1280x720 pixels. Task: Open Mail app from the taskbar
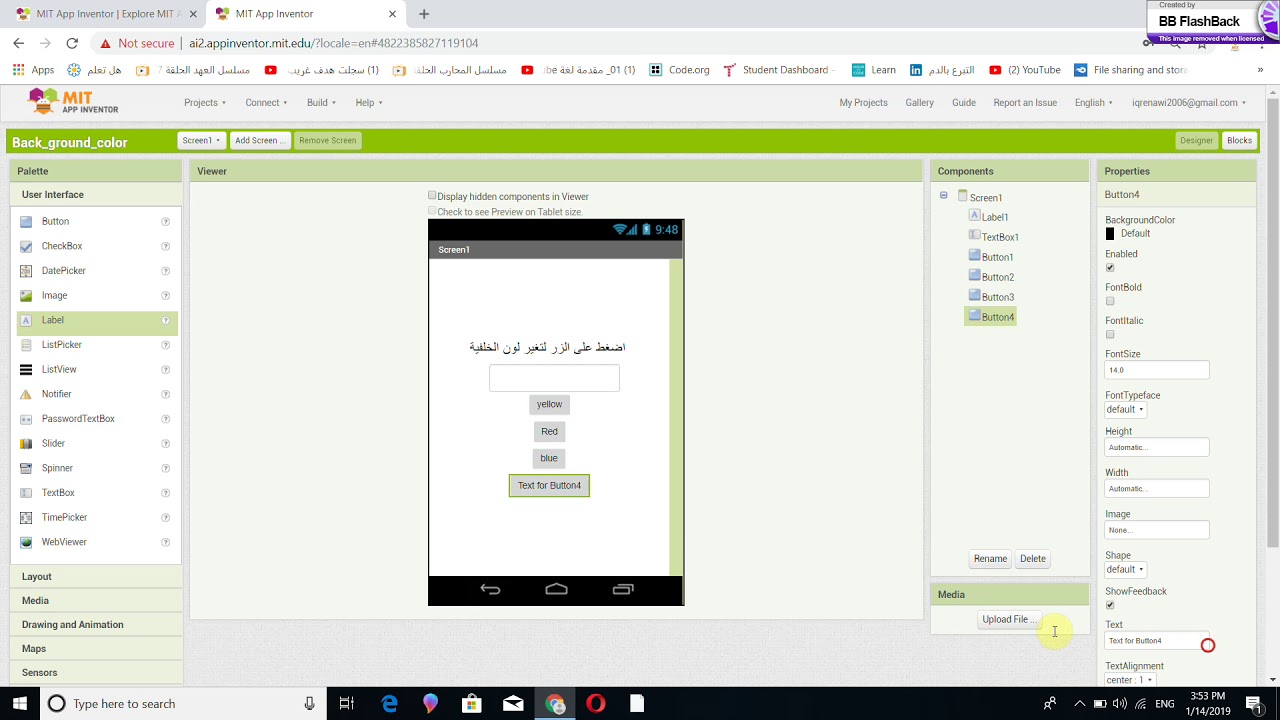[x=513, y=704]
